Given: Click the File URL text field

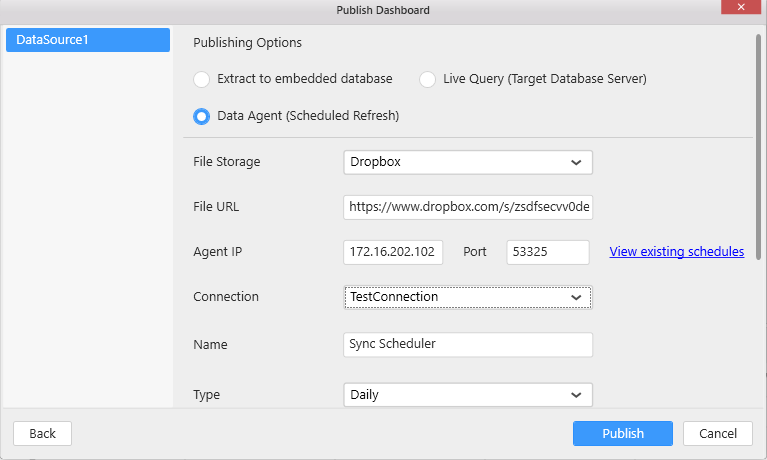Looking at the screenshot, I should (x=467, y=207).
